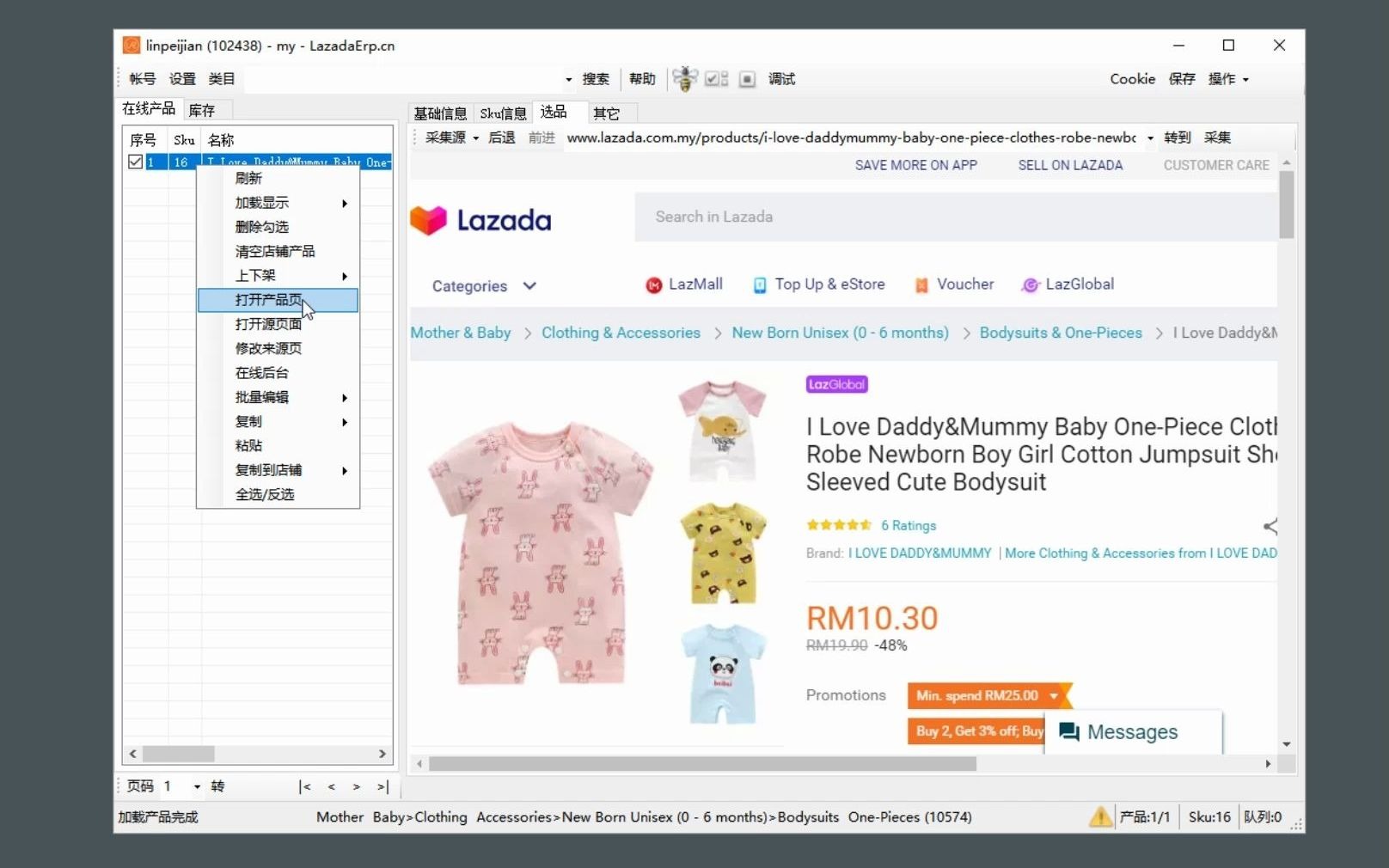
Task: Click the LazGlobal icon in the navigation
Action: (x=1030, y=285)
